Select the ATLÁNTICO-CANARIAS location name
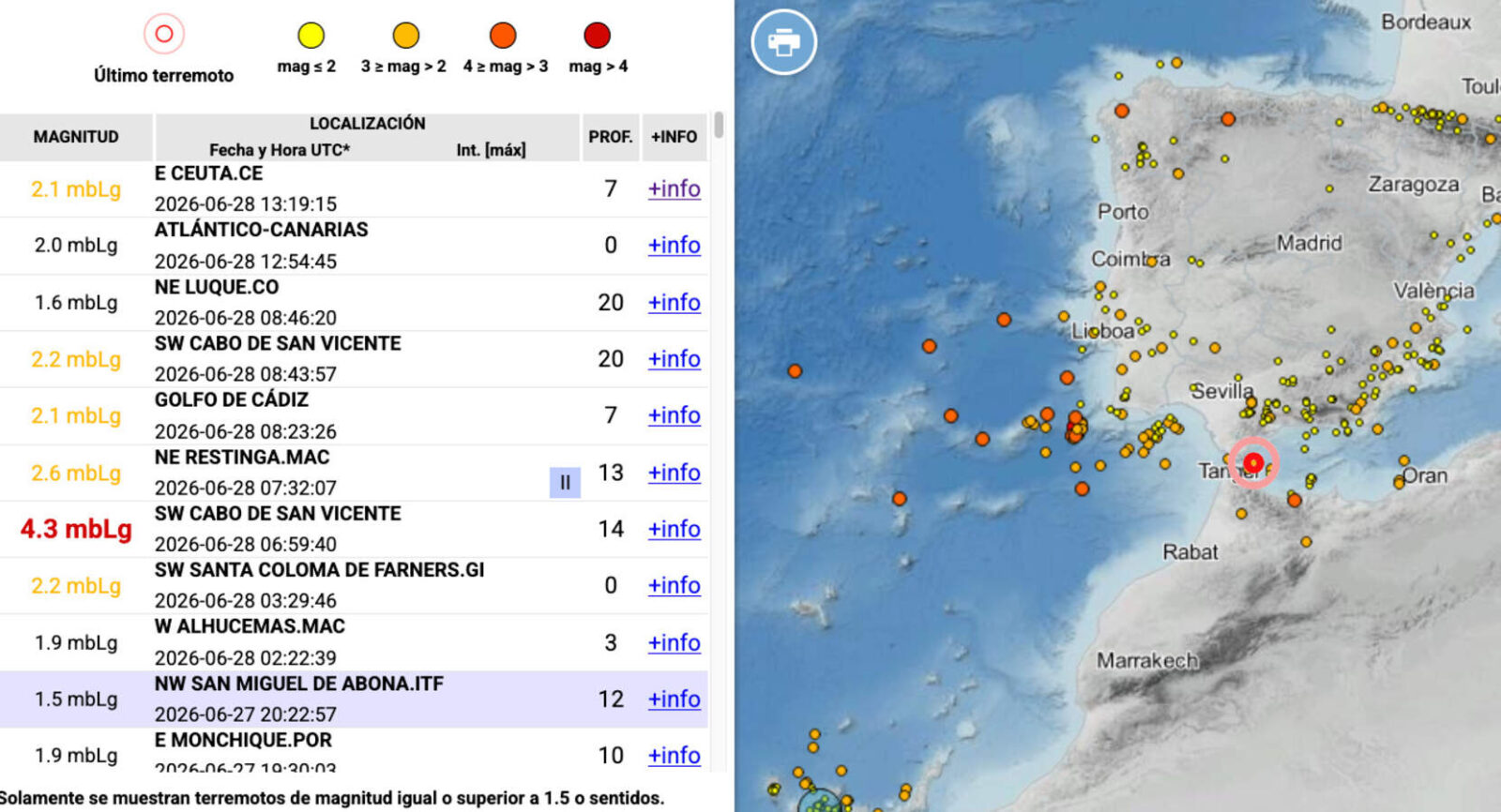 [x=261, y=230]
